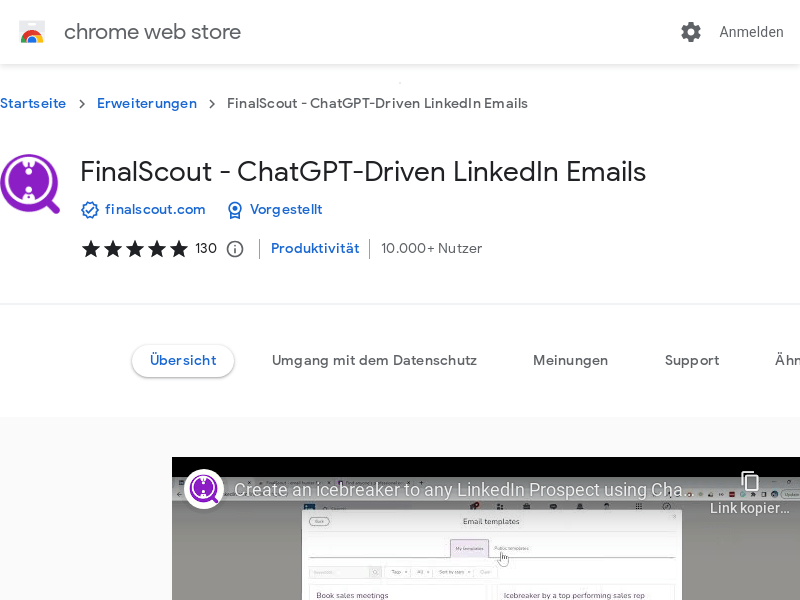Click the verified publisher badge icon

pyautogui.click(x=90, y=210)
